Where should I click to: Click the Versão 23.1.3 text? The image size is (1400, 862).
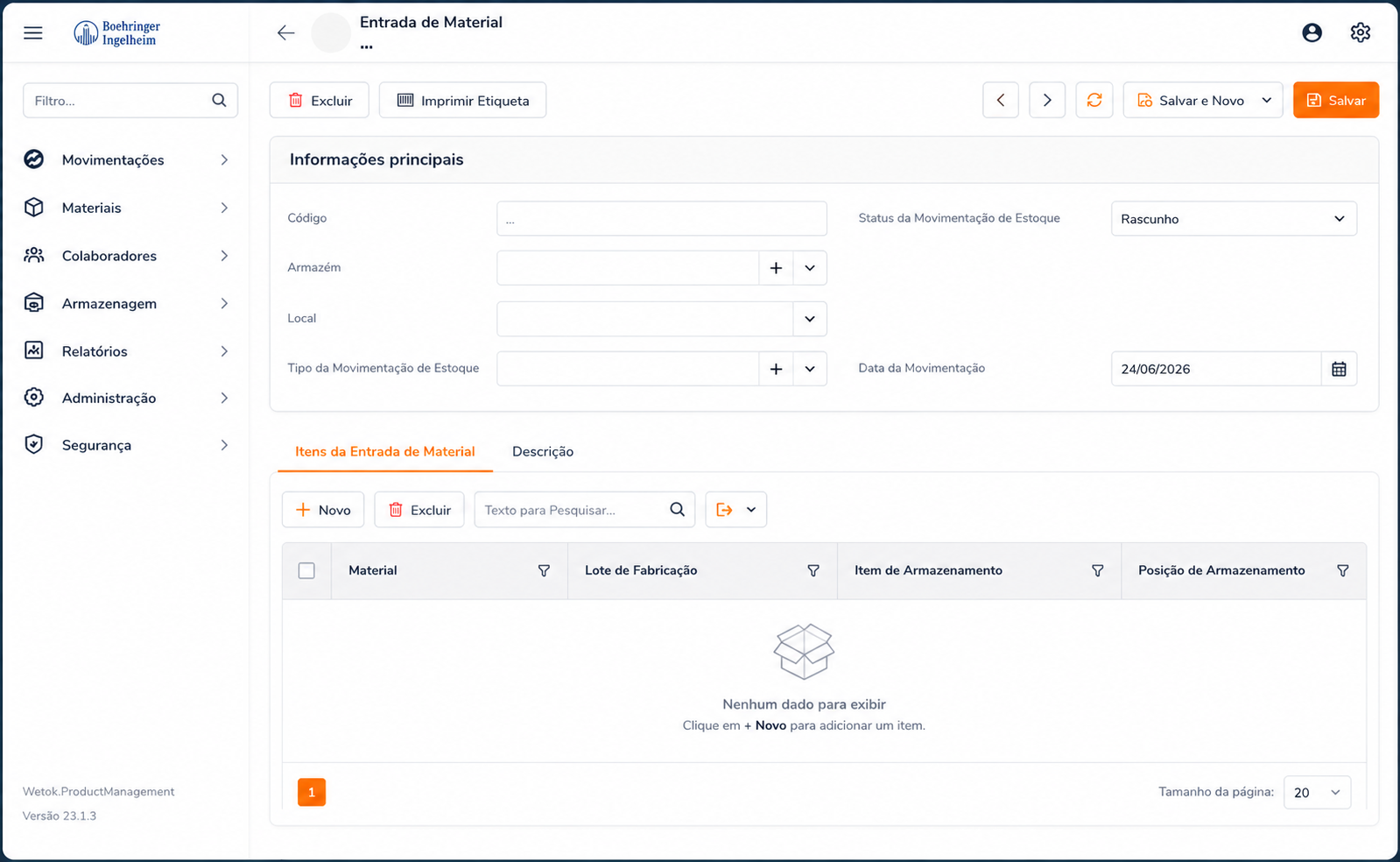[60, 816]
